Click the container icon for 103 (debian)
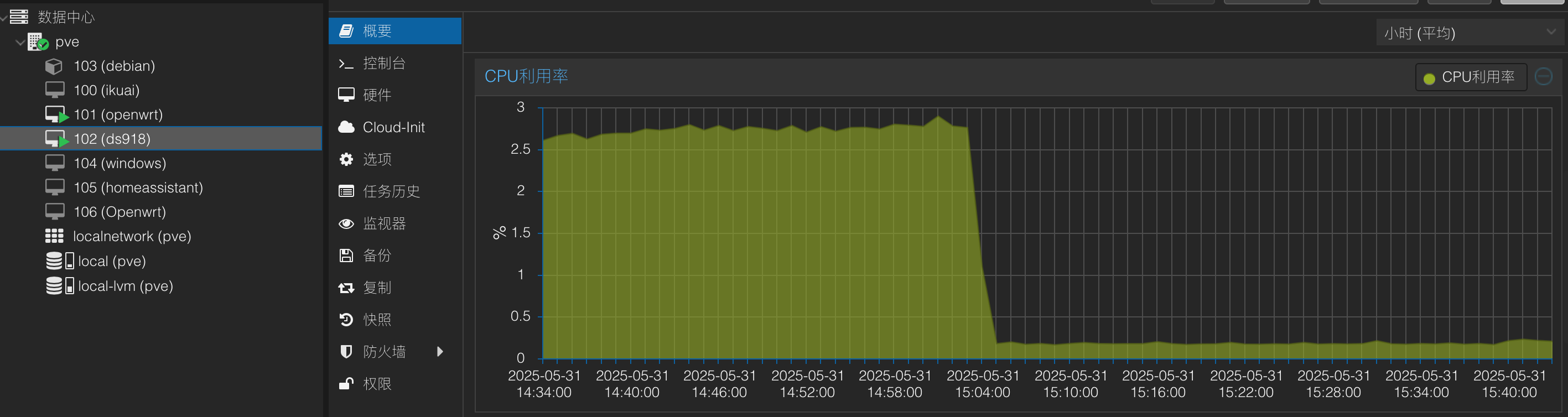 [x=54, y=66]
